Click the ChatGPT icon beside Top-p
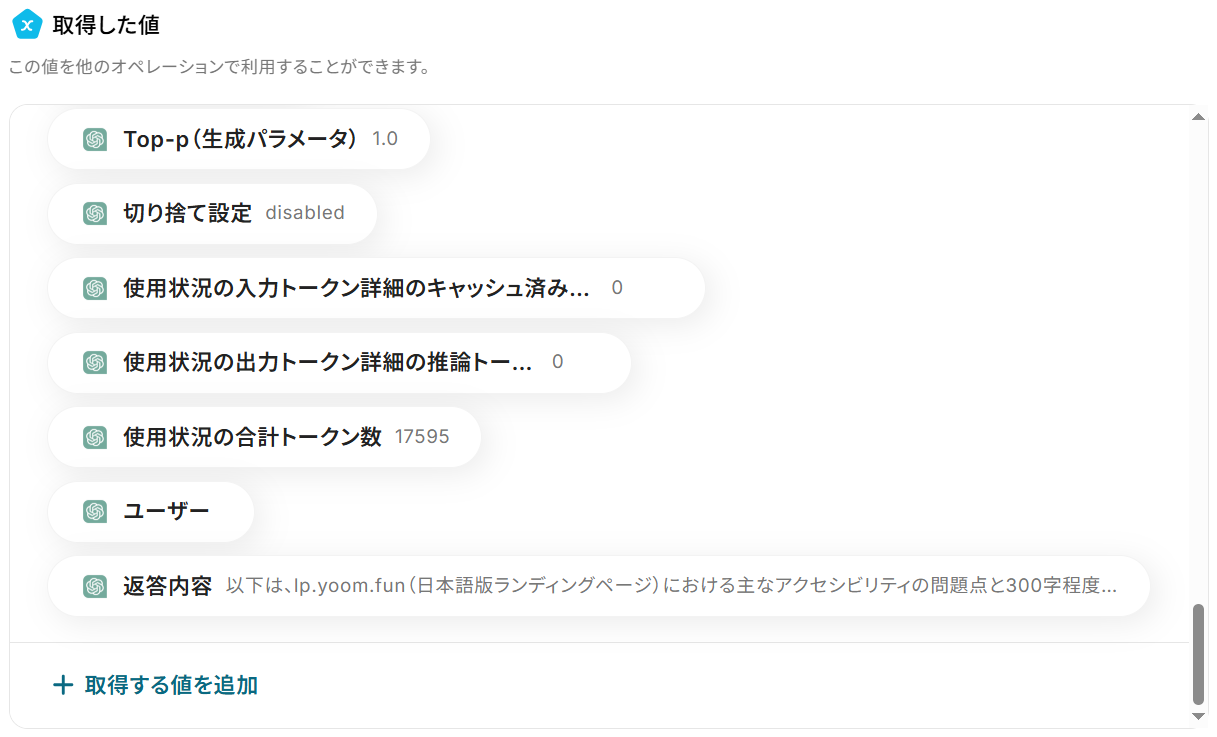 pyautogui.click(x=95, y=139)
